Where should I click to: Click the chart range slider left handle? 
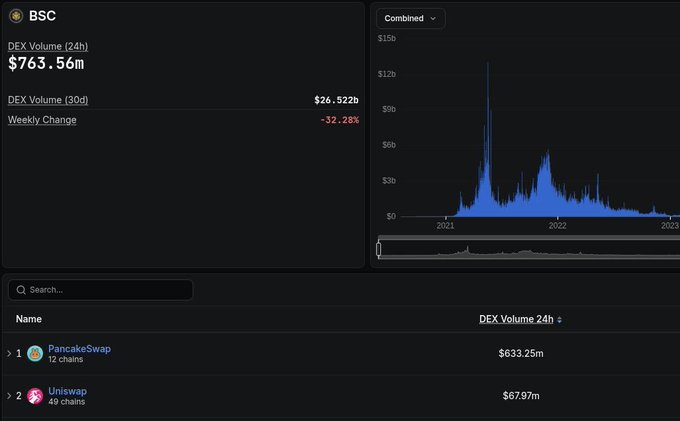379,249
